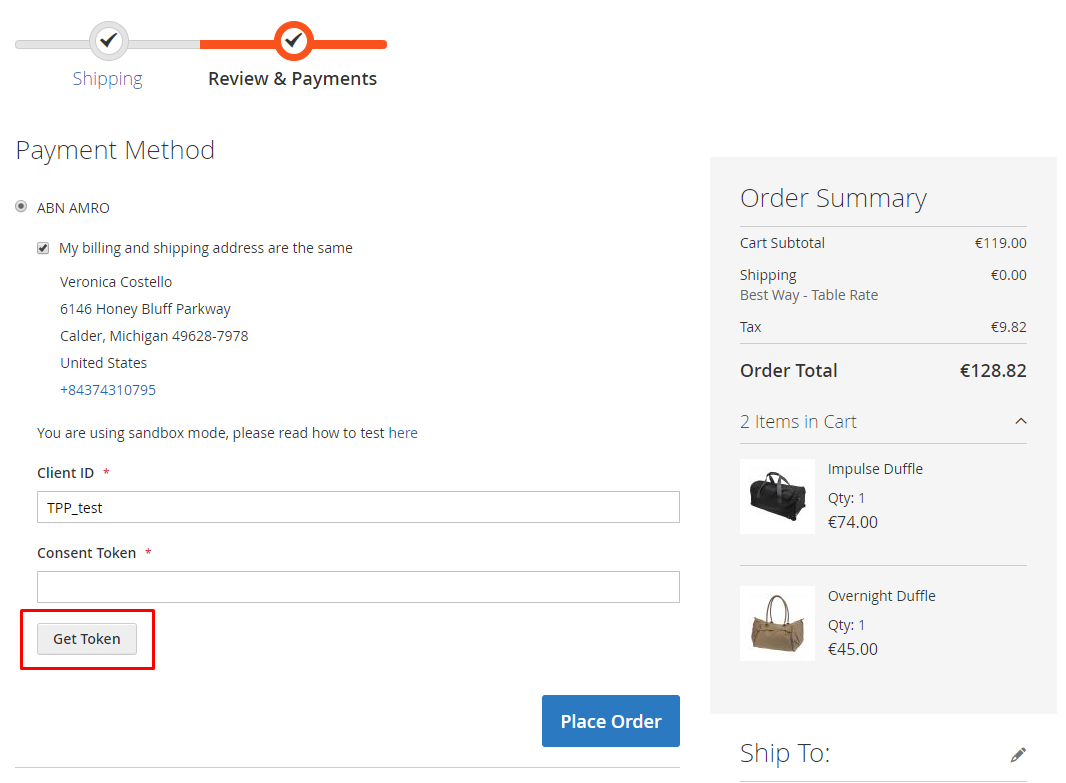This screenshot has width=1066, height=783.
Task: Click the Impulse Duffle item name
Action: tap(875, 469)
